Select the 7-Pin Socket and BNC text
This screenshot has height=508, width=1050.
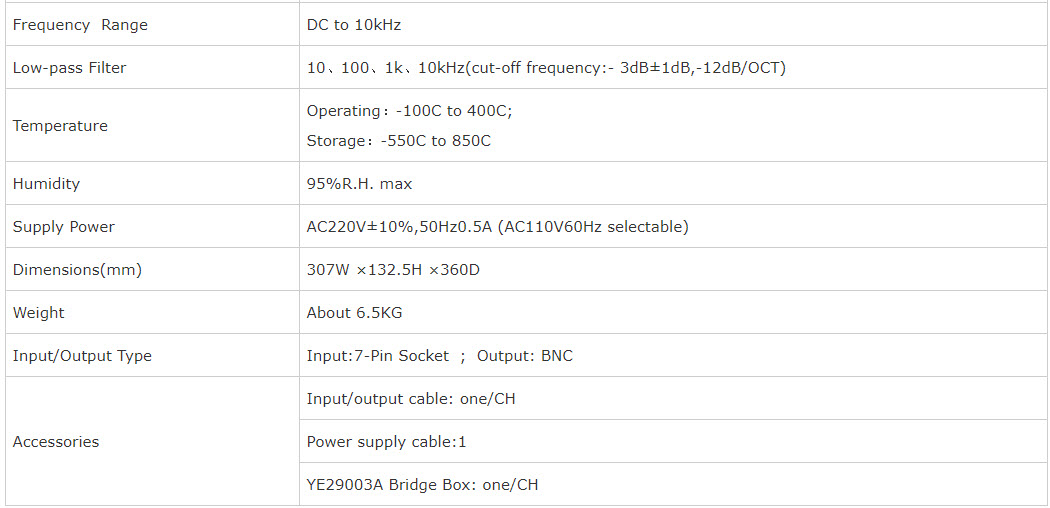coord(440,355)
